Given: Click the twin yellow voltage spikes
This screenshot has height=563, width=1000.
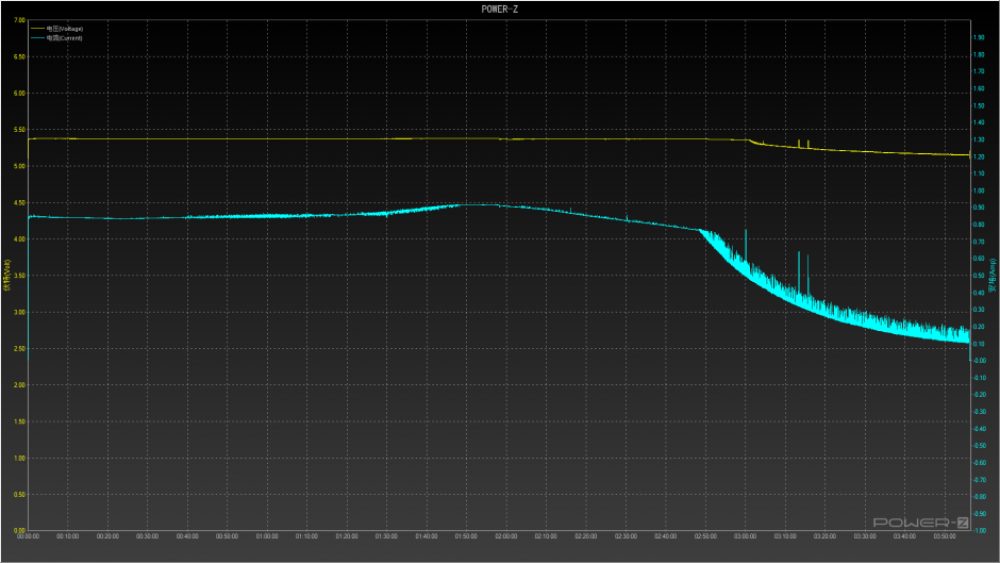Looking at the screenshot, I should coord(804,142).
